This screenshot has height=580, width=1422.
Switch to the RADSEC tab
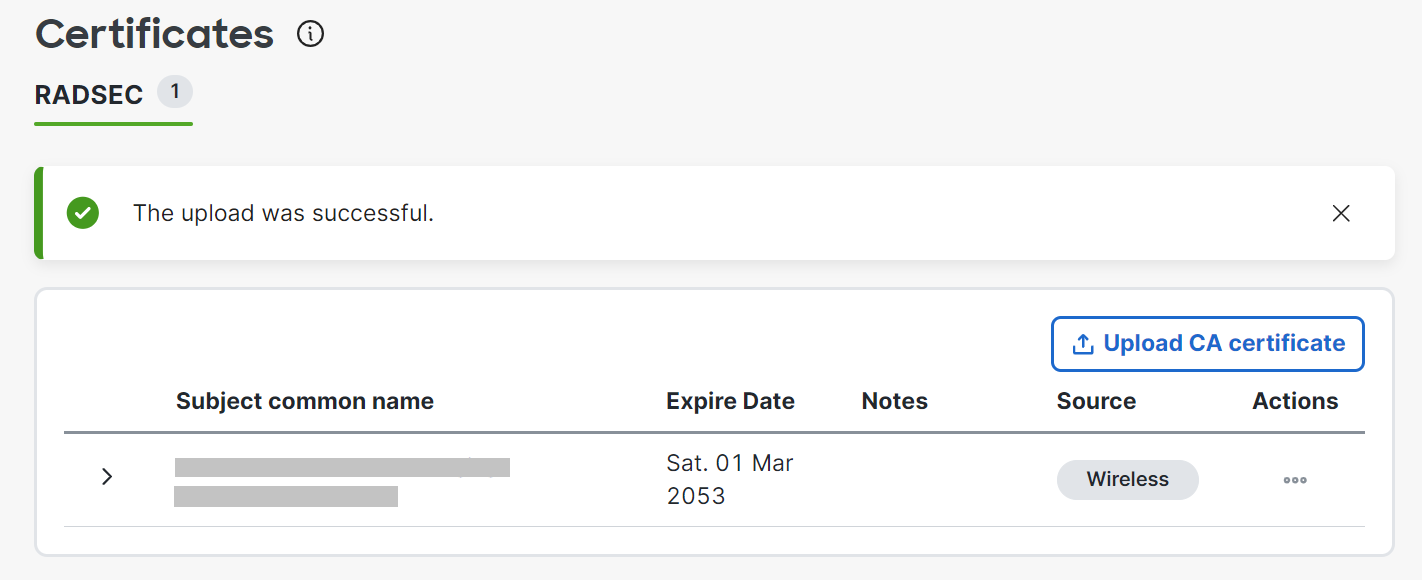[89, 95]
